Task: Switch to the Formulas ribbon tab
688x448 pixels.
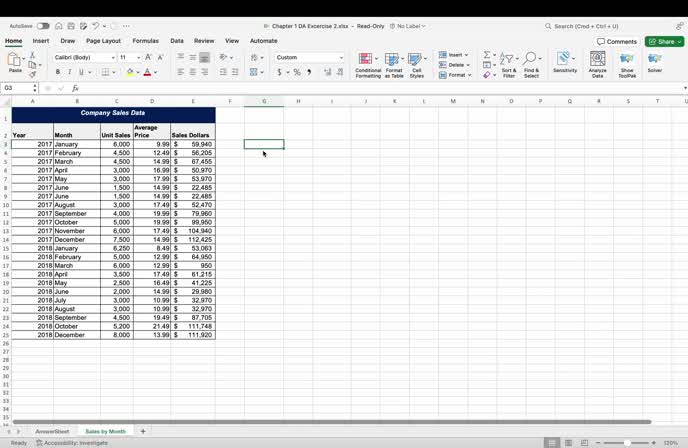Action: [145, 41]
